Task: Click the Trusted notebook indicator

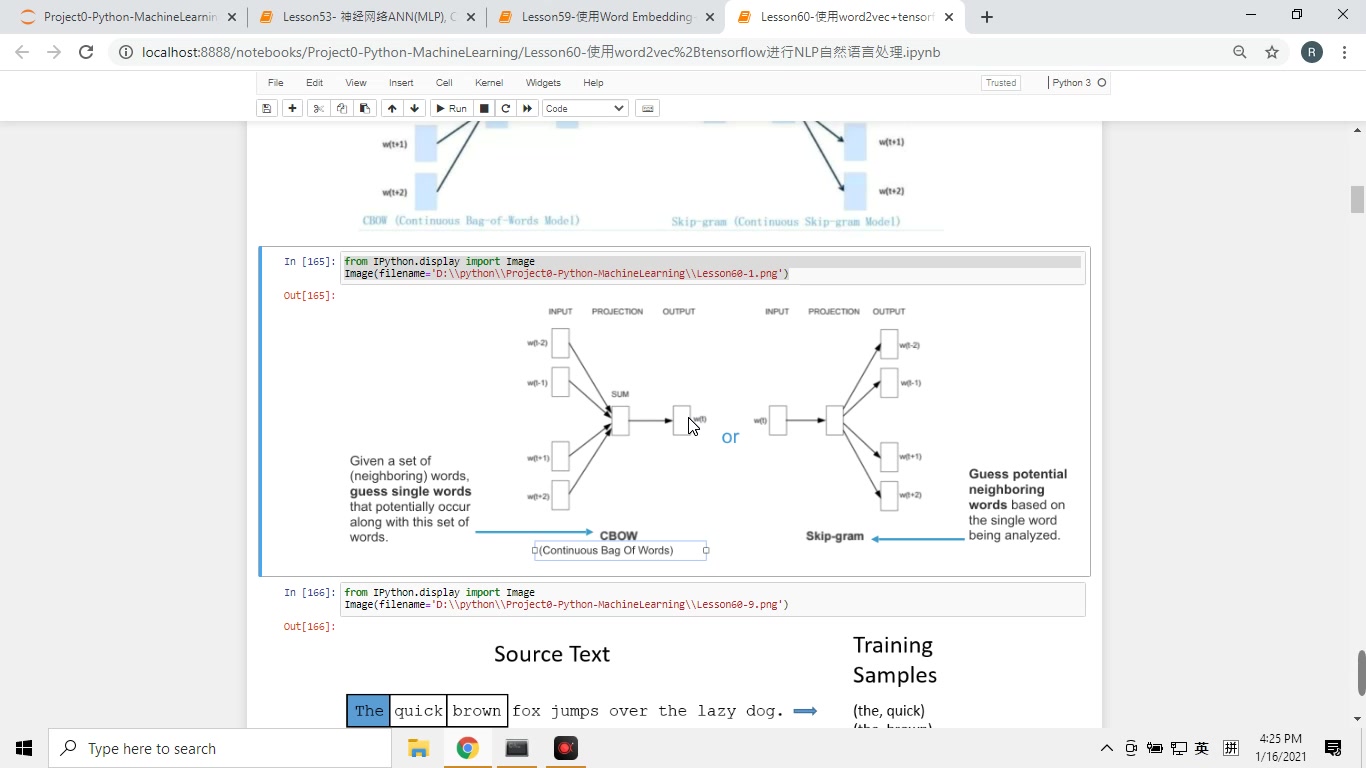Action: point(1001,83)
